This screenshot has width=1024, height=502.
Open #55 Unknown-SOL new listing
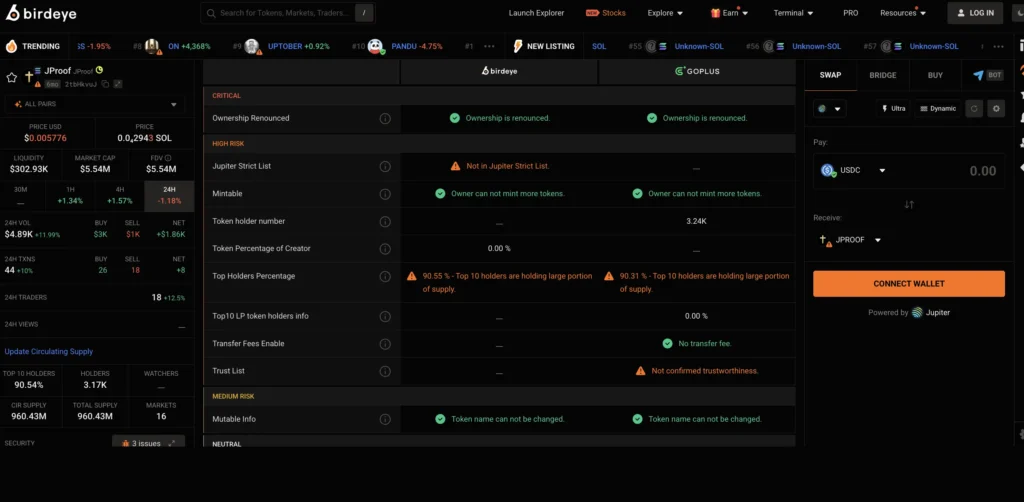[699, 46]
